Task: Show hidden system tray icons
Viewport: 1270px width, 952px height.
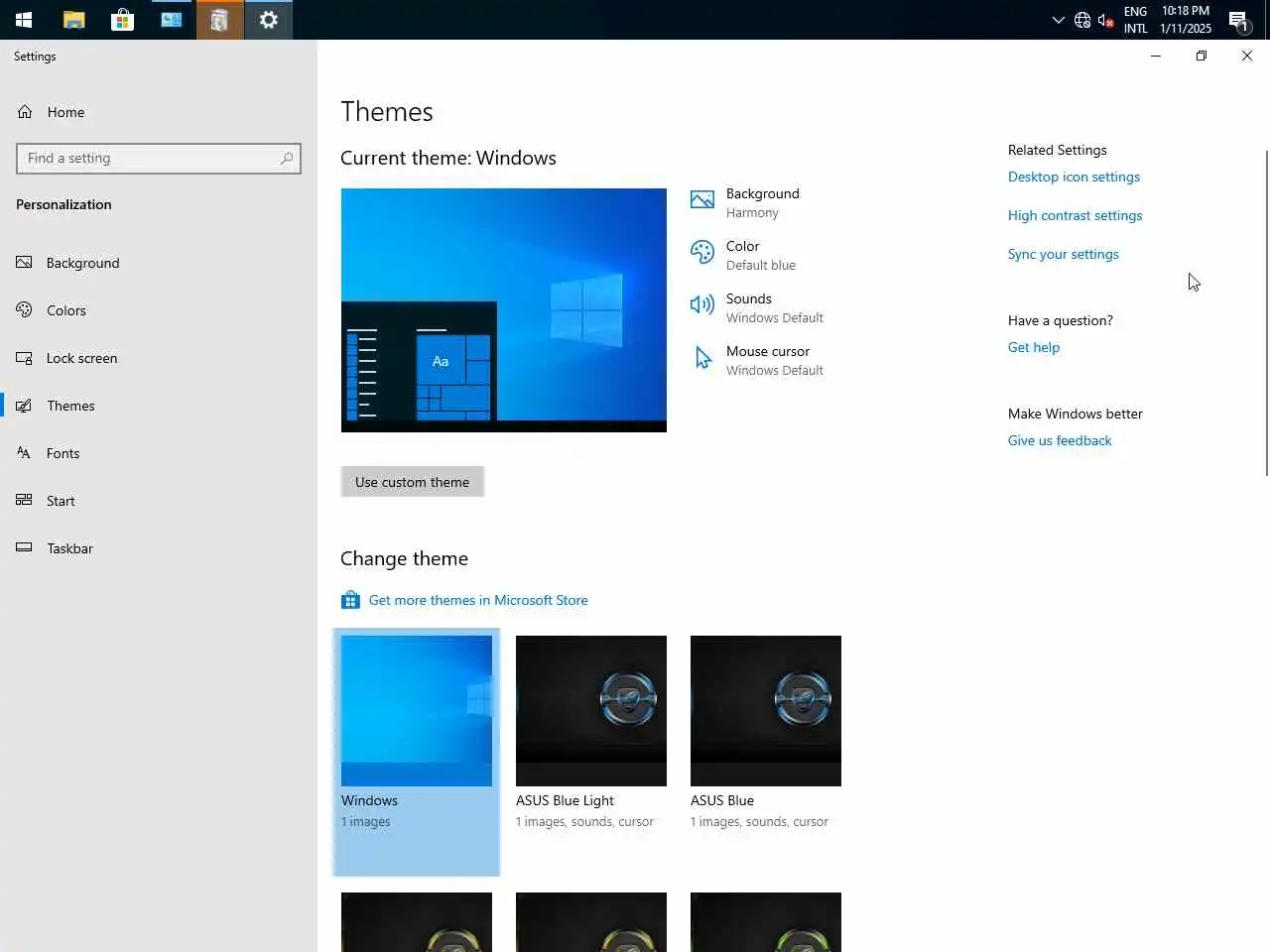Action: [1058, 20]
